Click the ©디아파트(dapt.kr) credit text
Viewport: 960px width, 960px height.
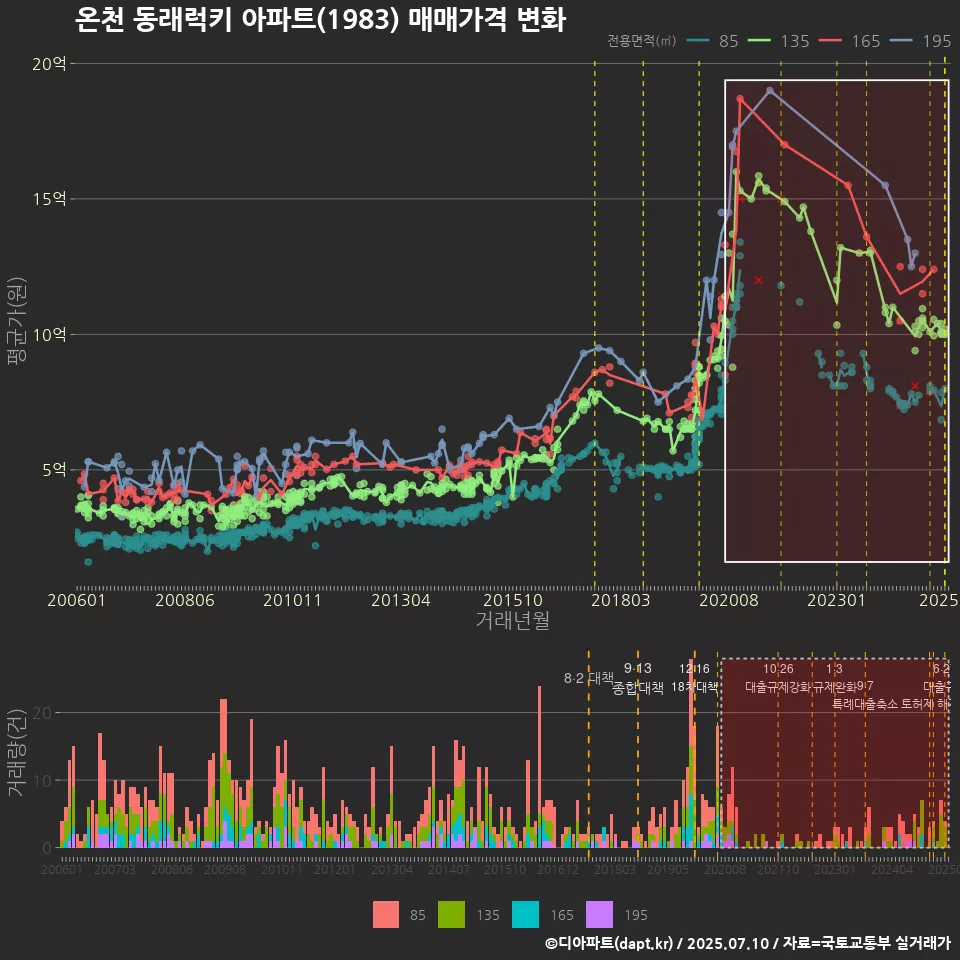[609, 943]
